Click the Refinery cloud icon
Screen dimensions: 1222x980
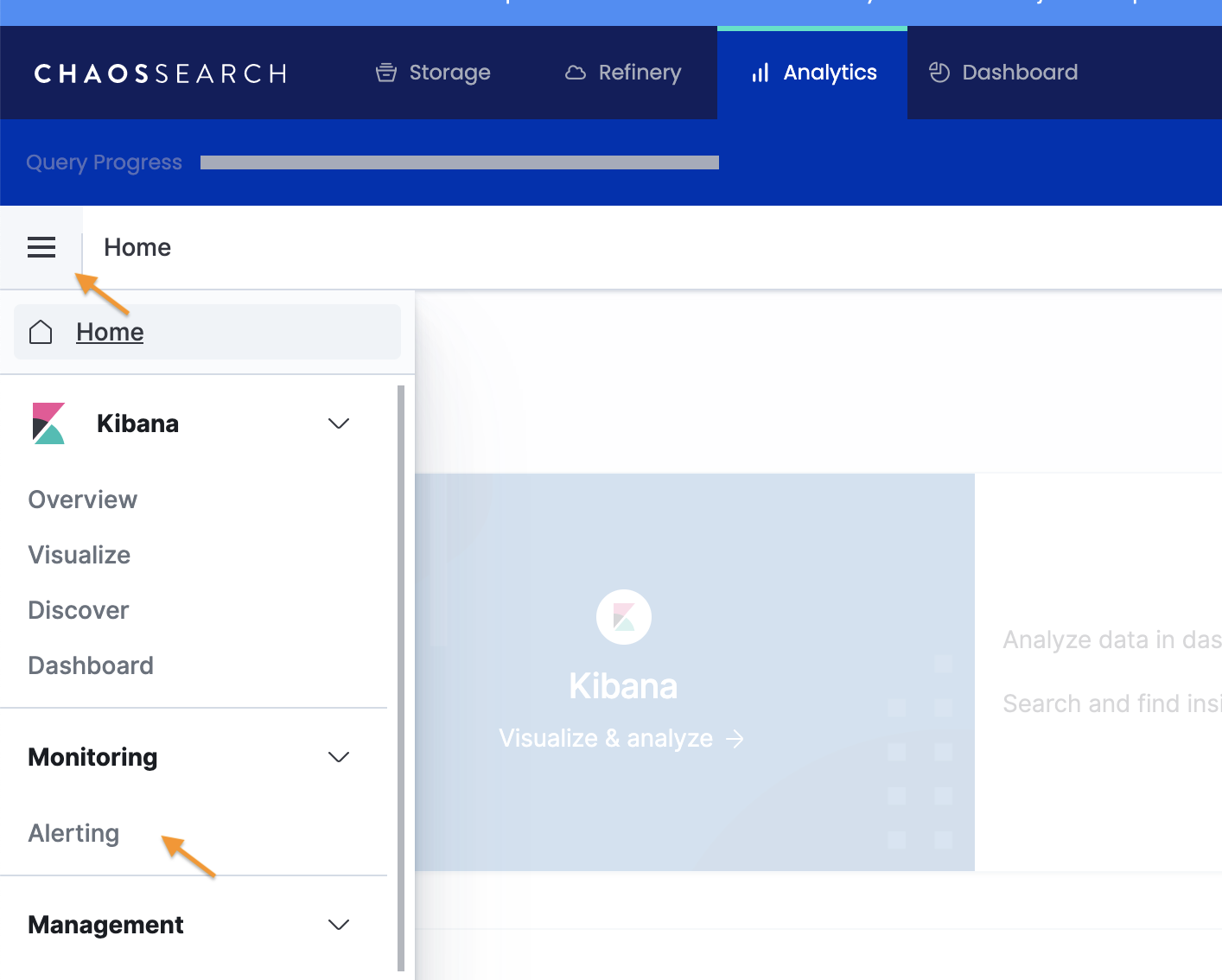(576, 73)
